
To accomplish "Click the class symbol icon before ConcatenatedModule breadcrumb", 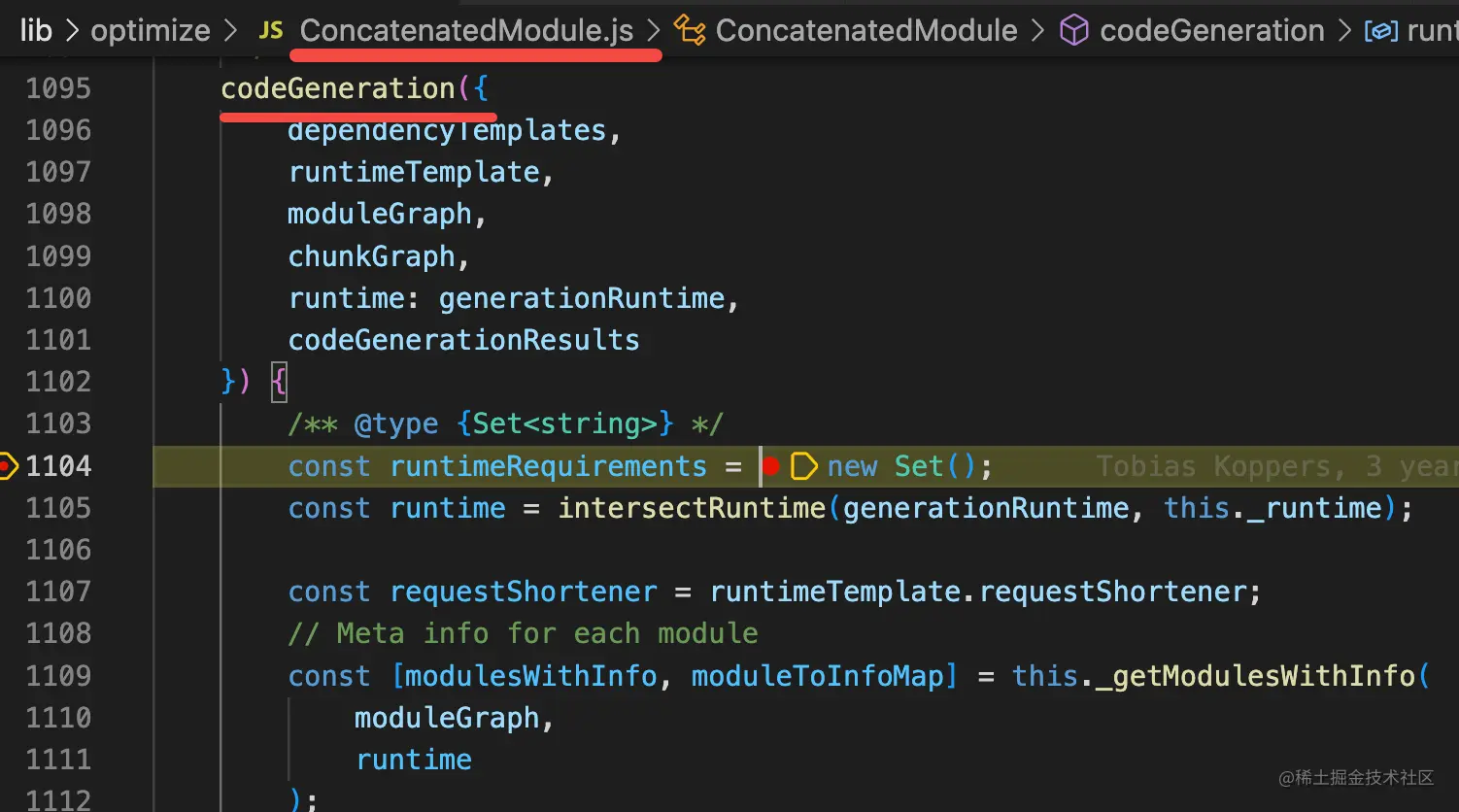I will [x=690, y=31].
